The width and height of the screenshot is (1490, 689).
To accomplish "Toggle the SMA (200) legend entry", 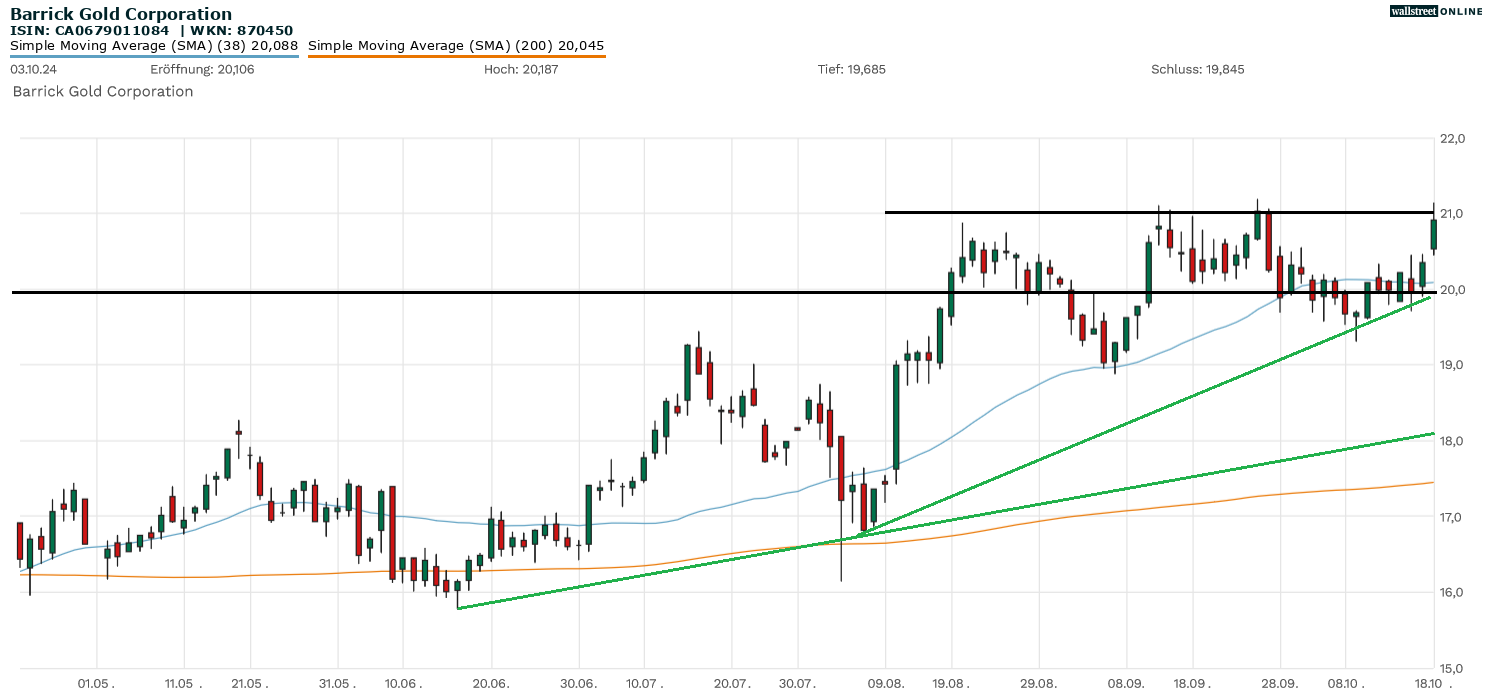I will point(456,45).
